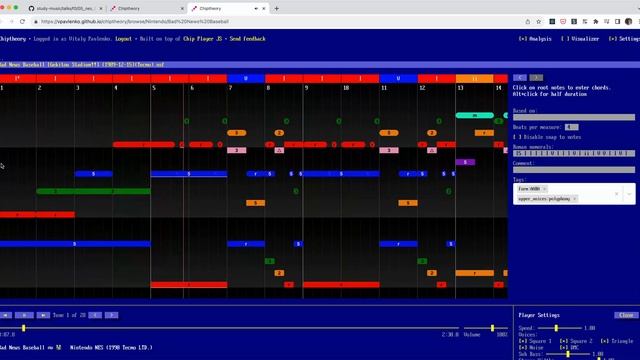Click measure 8 red I chord segment

tap(284, 78)
